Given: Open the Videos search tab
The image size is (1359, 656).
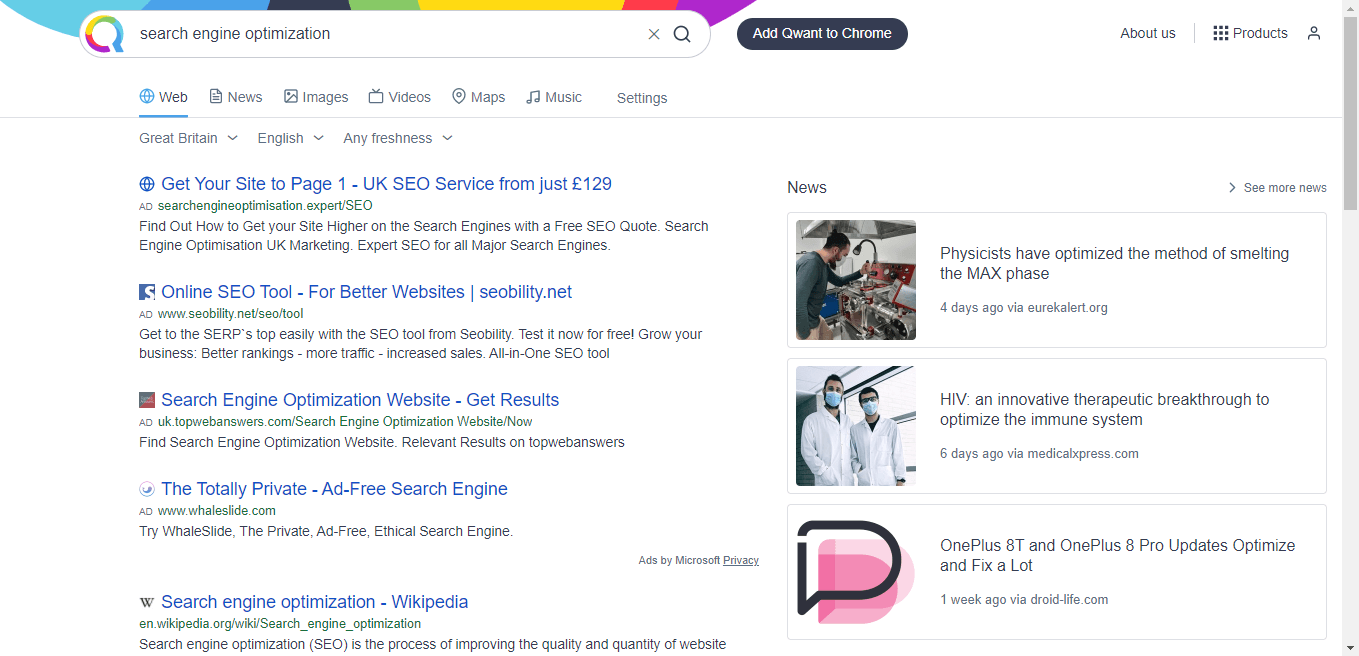Looking at the screenshot, I should pos(399,96).
